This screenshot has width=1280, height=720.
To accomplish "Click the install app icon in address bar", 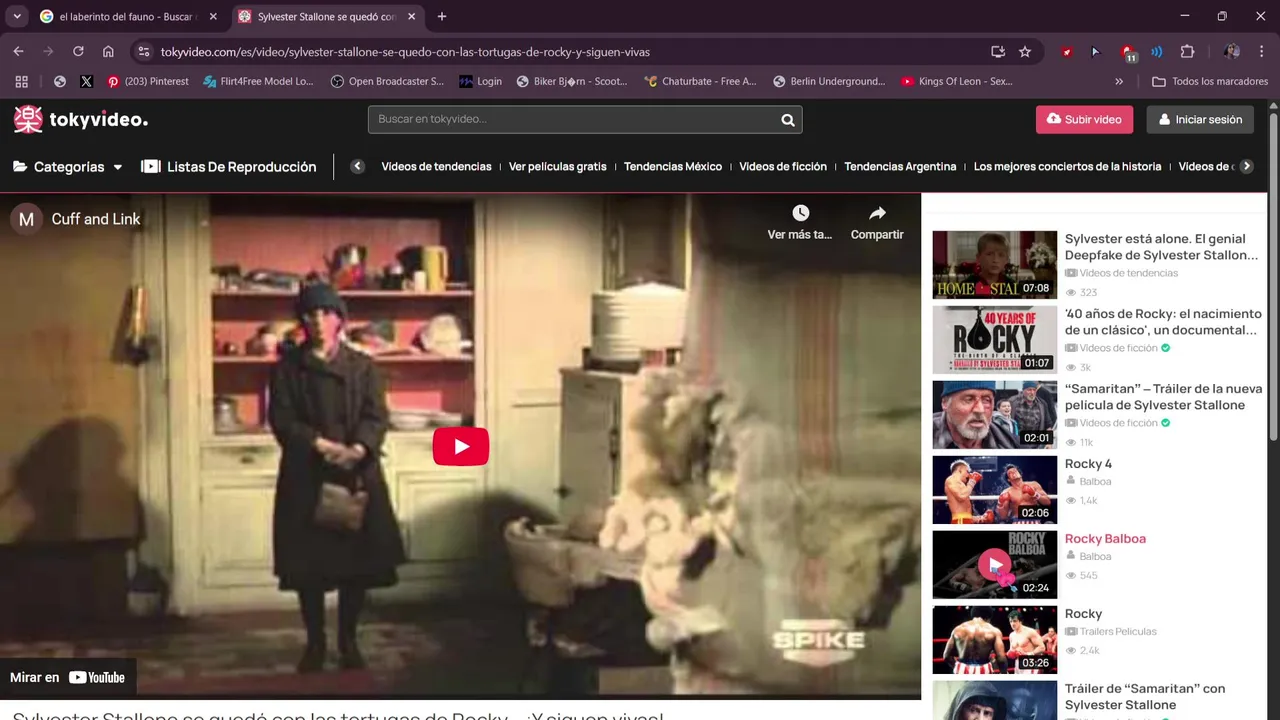I will (998, 52).
